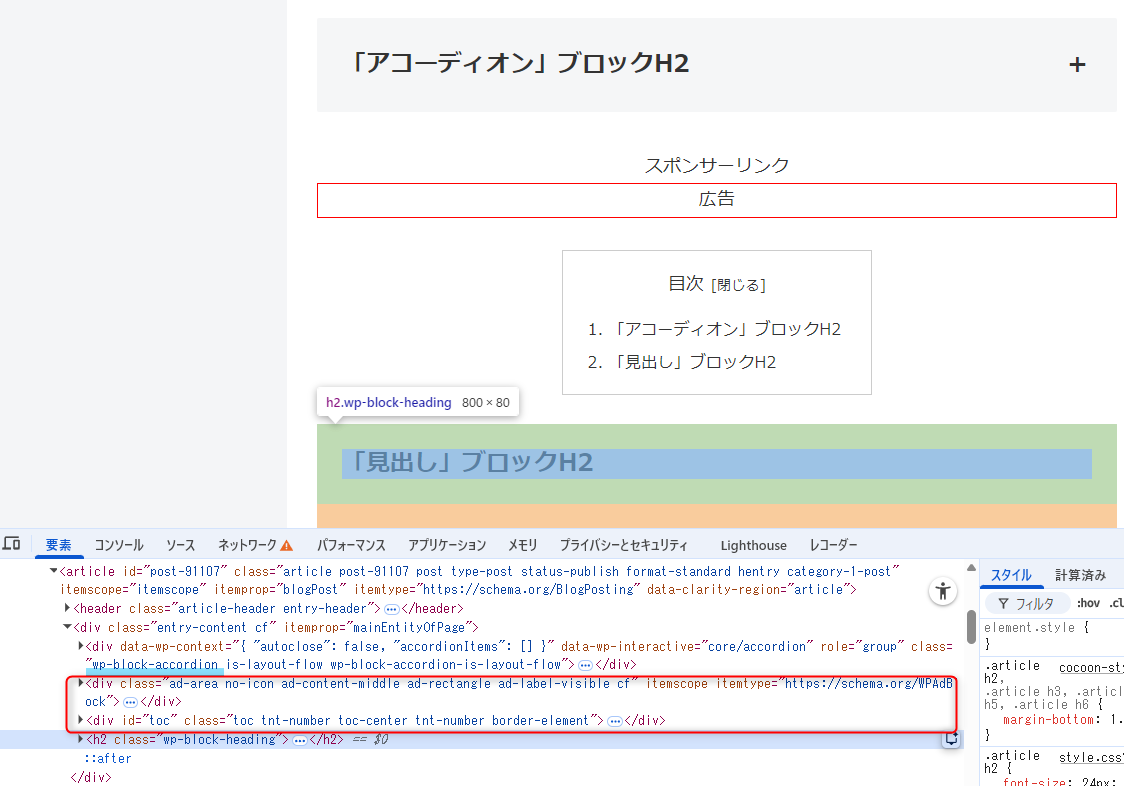The height and width of the screenshot is (786, 1124).
Task: Switch to the 計算済み styles tab
Action: point(1080,575)
